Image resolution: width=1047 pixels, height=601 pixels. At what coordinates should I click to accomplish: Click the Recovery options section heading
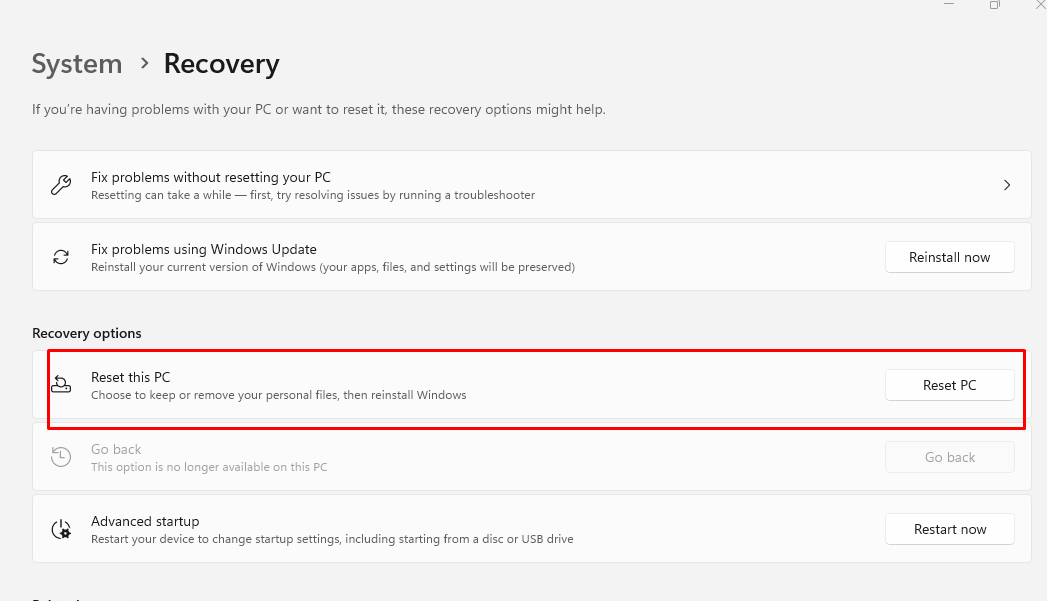point(87,333)
